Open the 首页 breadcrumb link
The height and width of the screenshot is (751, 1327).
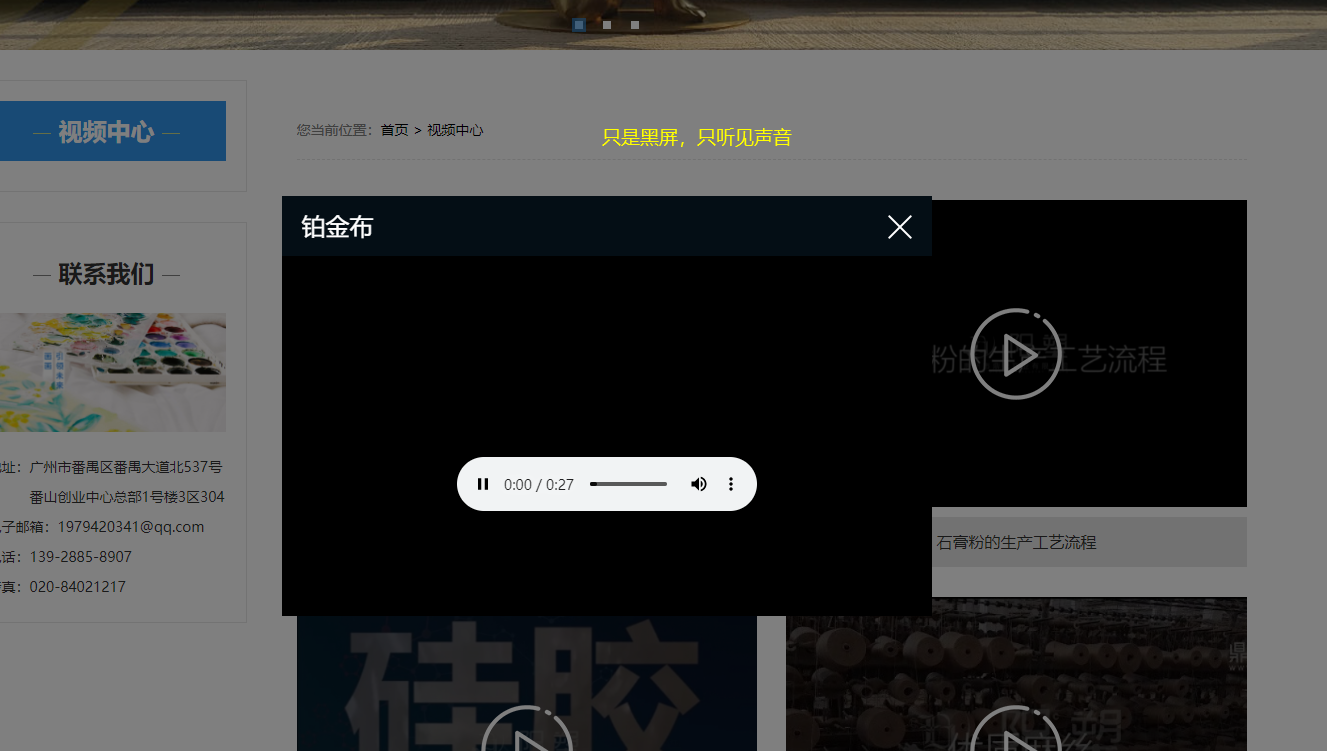394,130
